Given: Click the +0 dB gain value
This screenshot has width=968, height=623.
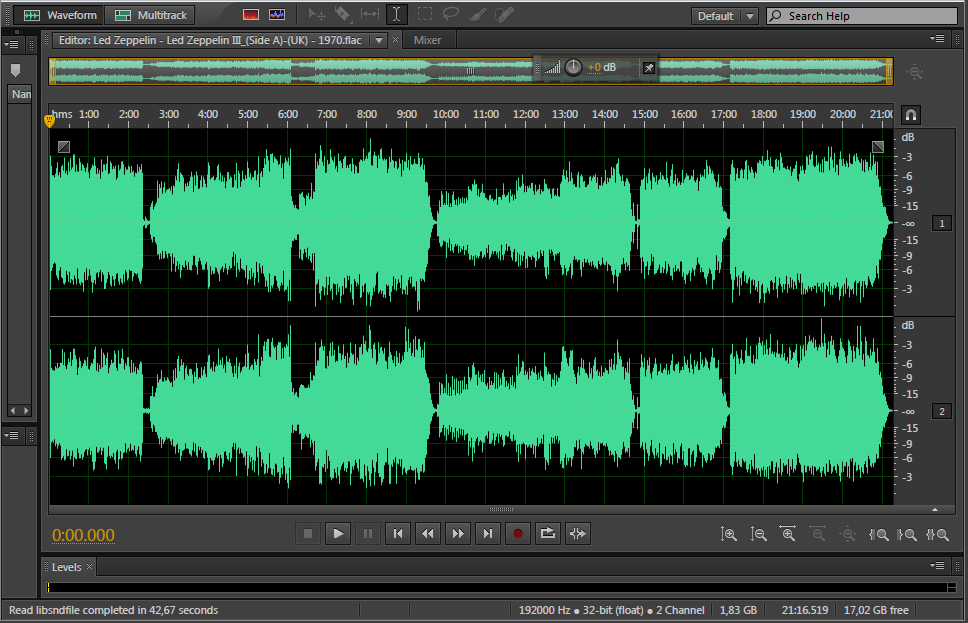Looking at the screenshot, I should pos(601,67).
